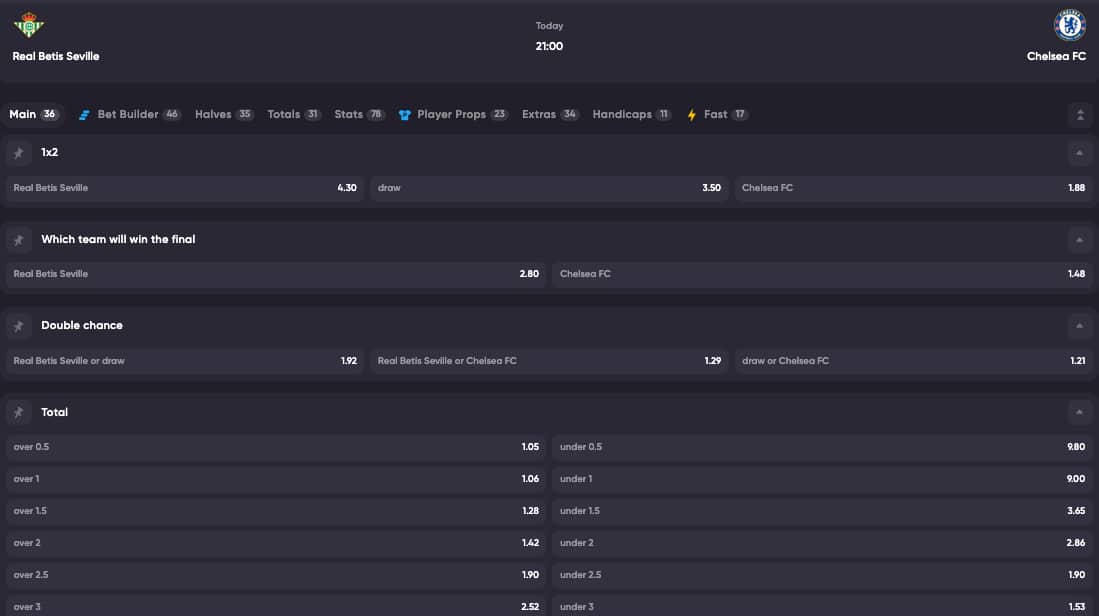Select Real Betis Seville or draw at 1.92

click(x=185, y=361)
